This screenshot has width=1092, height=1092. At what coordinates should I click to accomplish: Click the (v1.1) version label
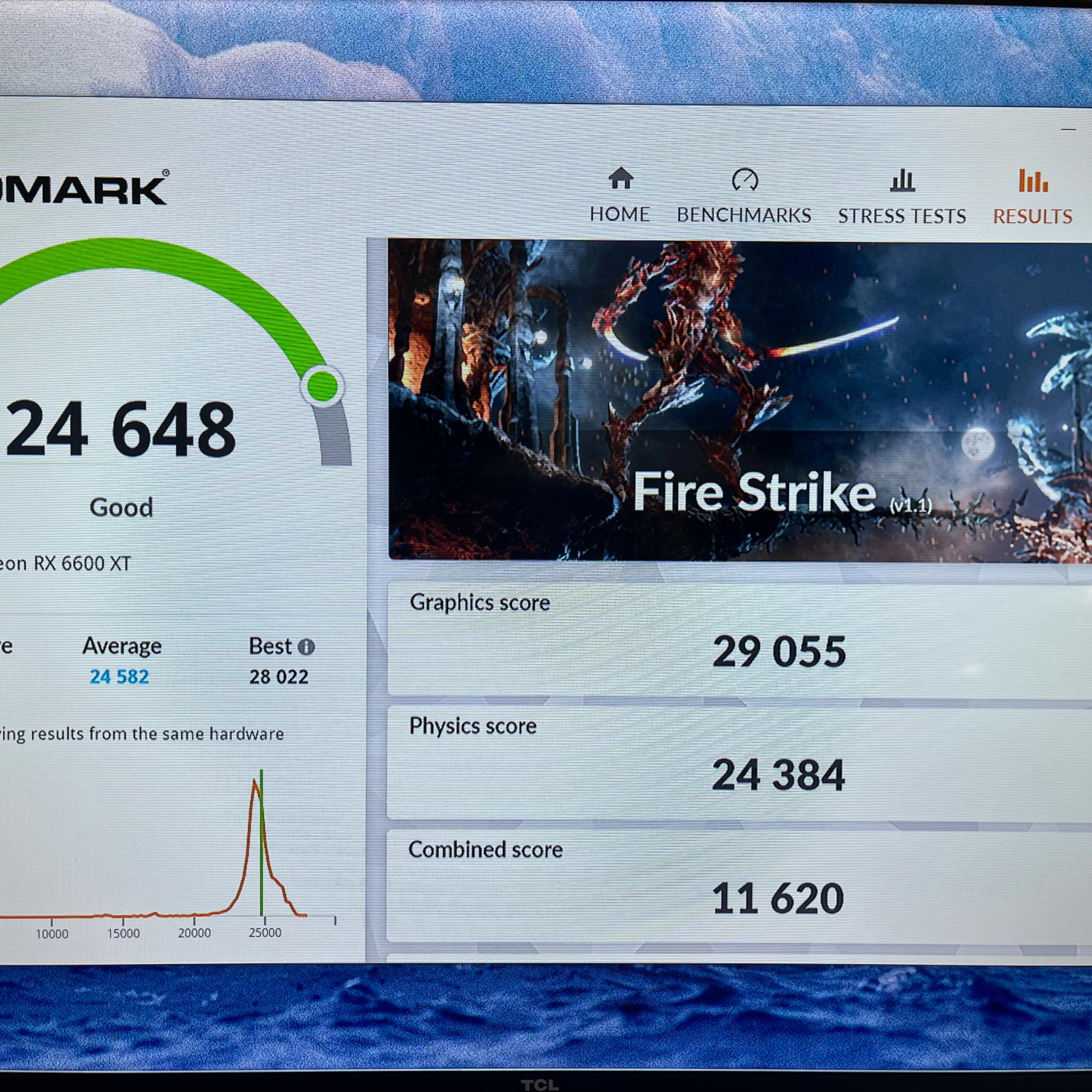[911, 505]
